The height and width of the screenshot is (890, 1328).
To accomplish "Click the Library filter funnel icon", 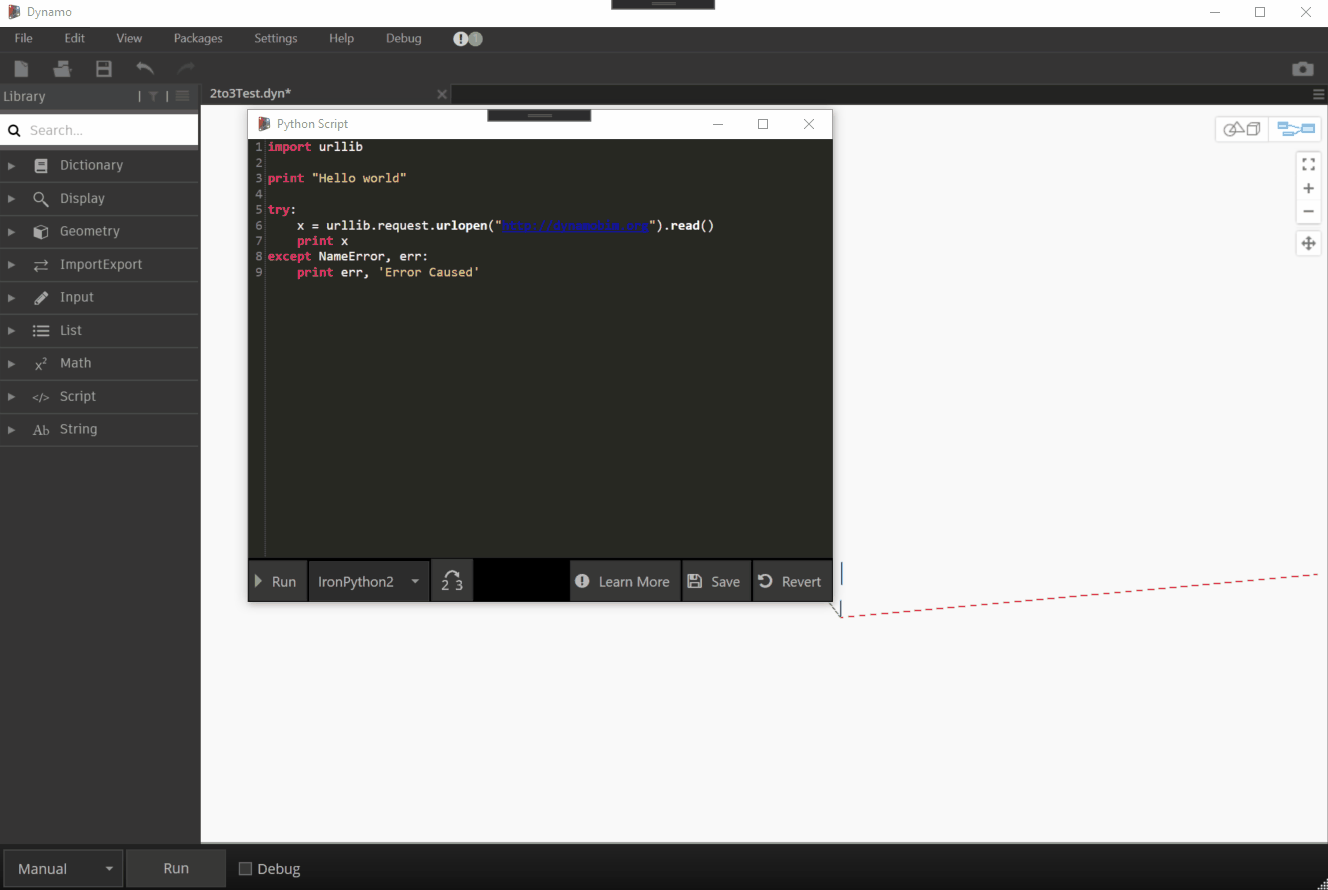I will tap(153, 96).
